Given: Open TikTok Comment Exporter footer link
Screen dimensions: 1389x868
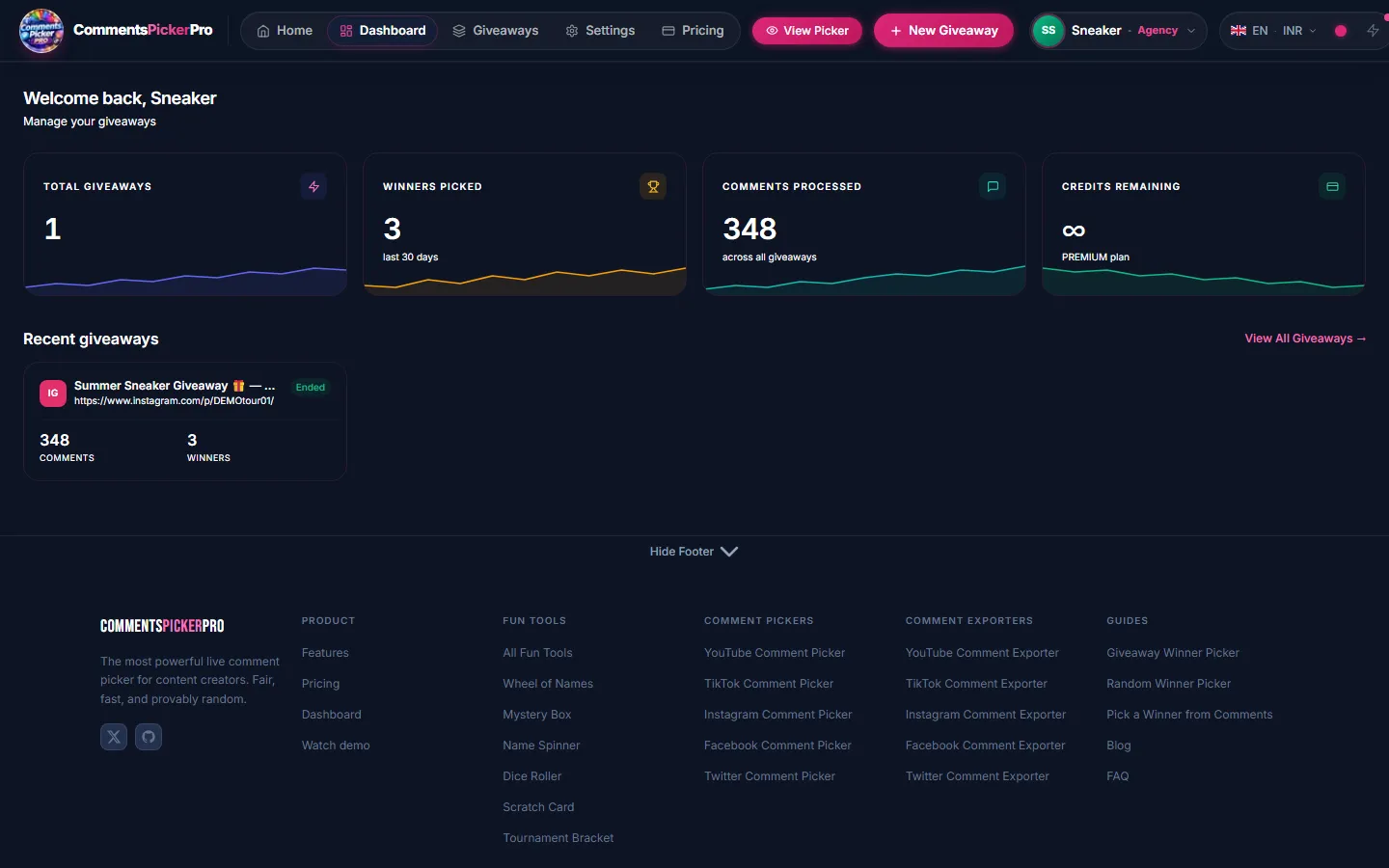Looking at the screenshot, I should pos(976,684).
